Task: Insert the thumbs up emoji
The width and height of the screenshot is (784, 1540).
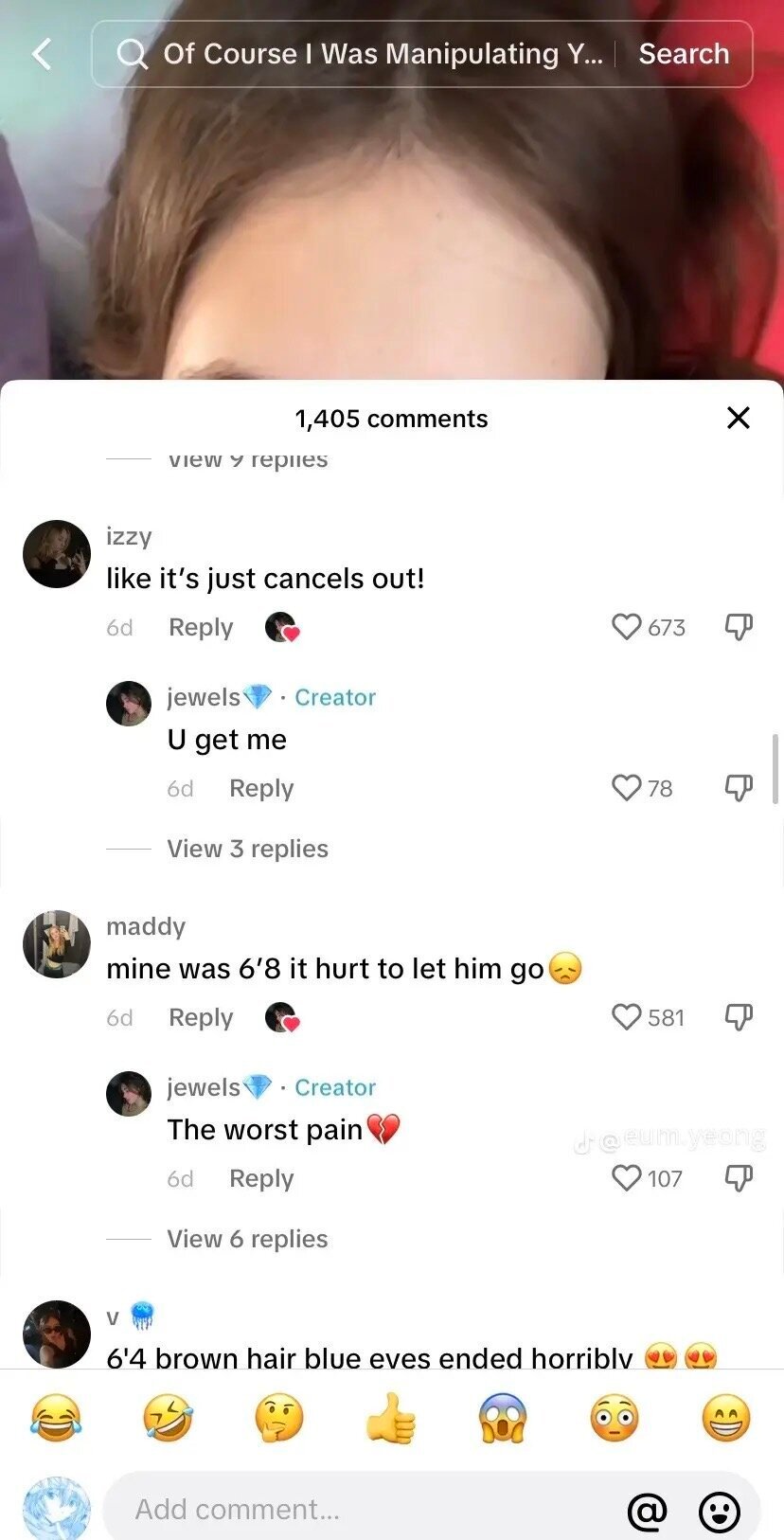Action: [x=391, y=1419]
